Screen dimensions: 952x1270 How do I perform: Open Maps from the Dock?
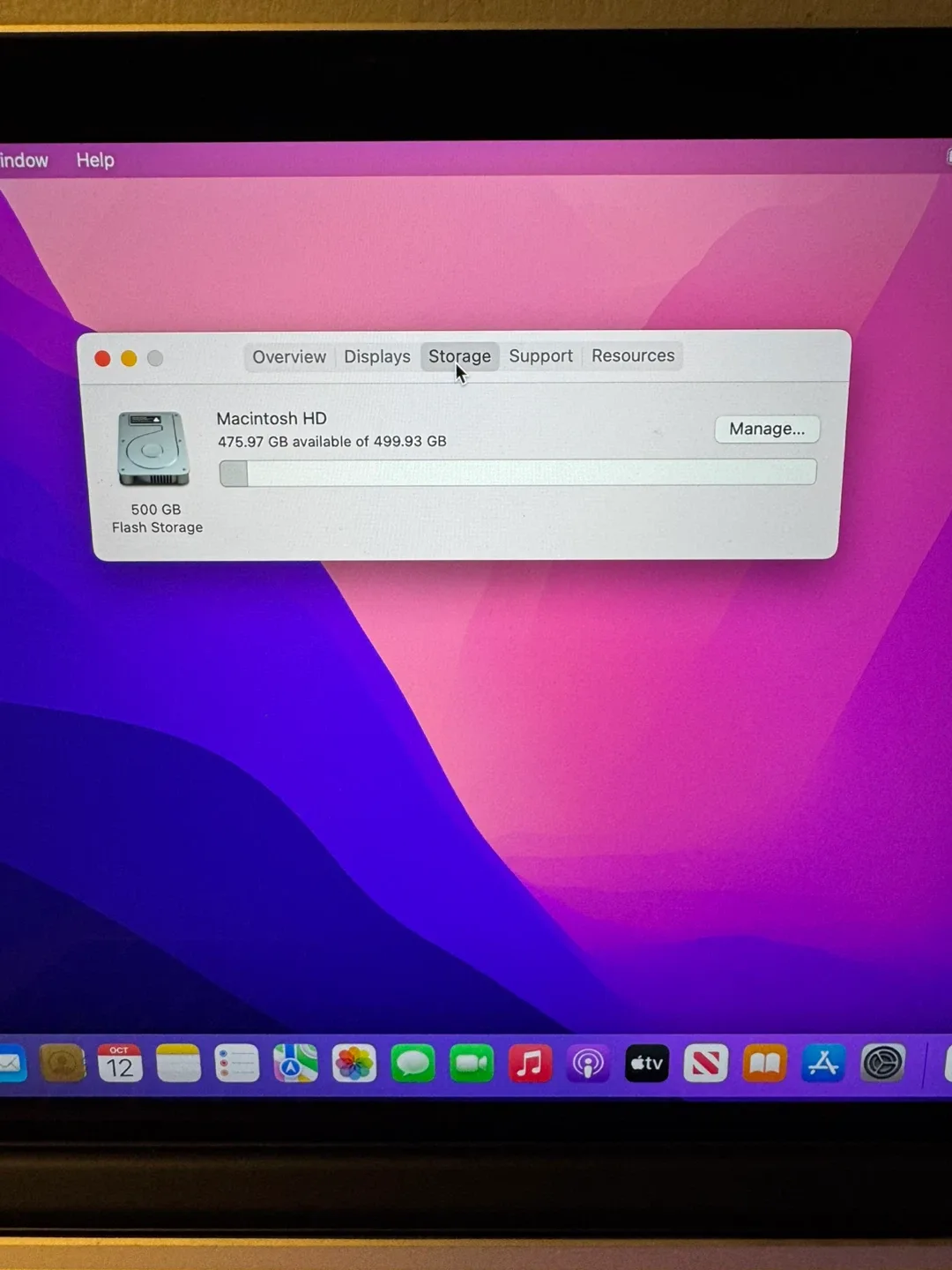(x=296, y=1064)
